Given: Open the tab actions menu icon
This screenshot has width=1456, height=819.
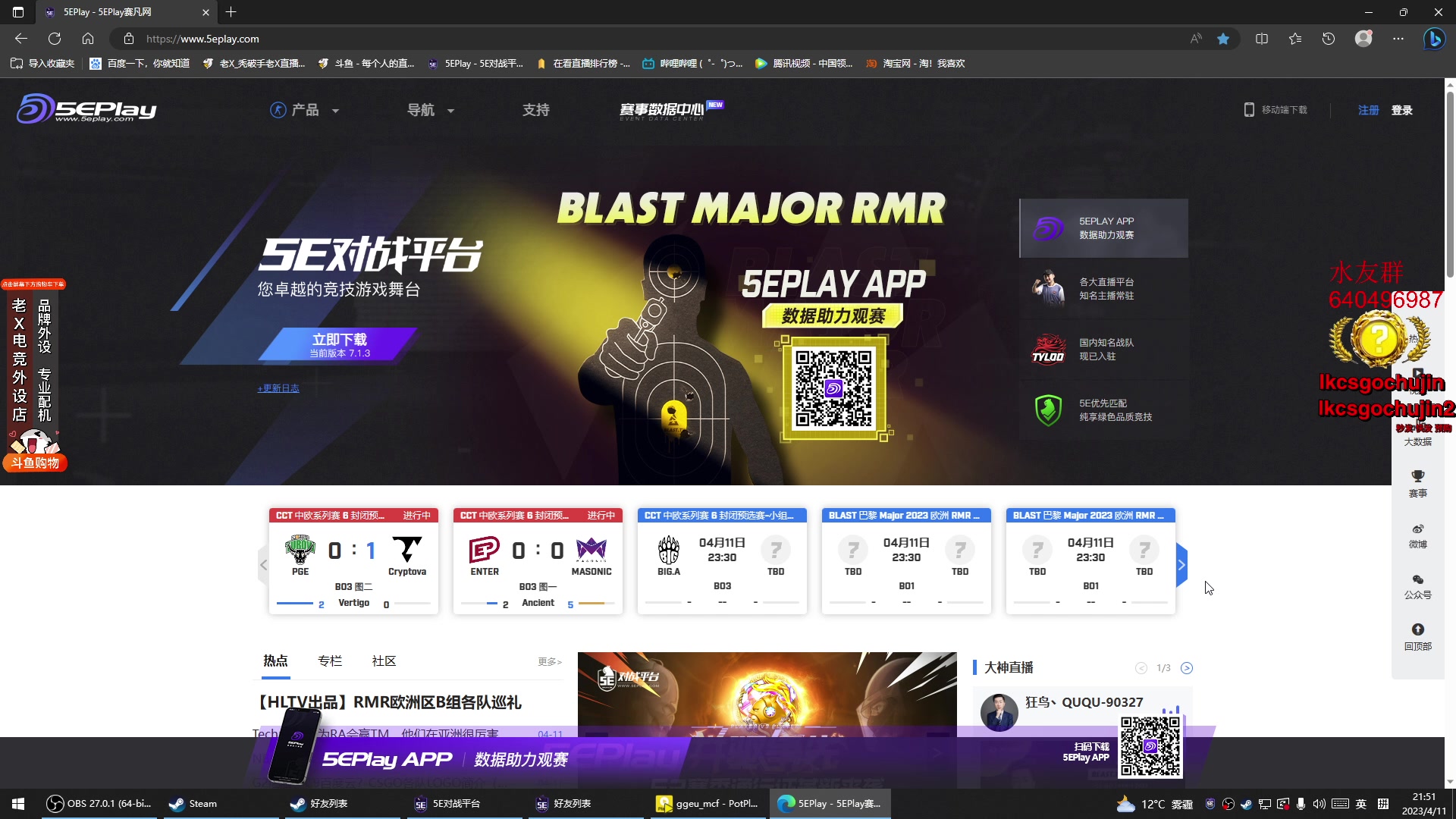Looking at the screenshot, I should tap(18, 12).
